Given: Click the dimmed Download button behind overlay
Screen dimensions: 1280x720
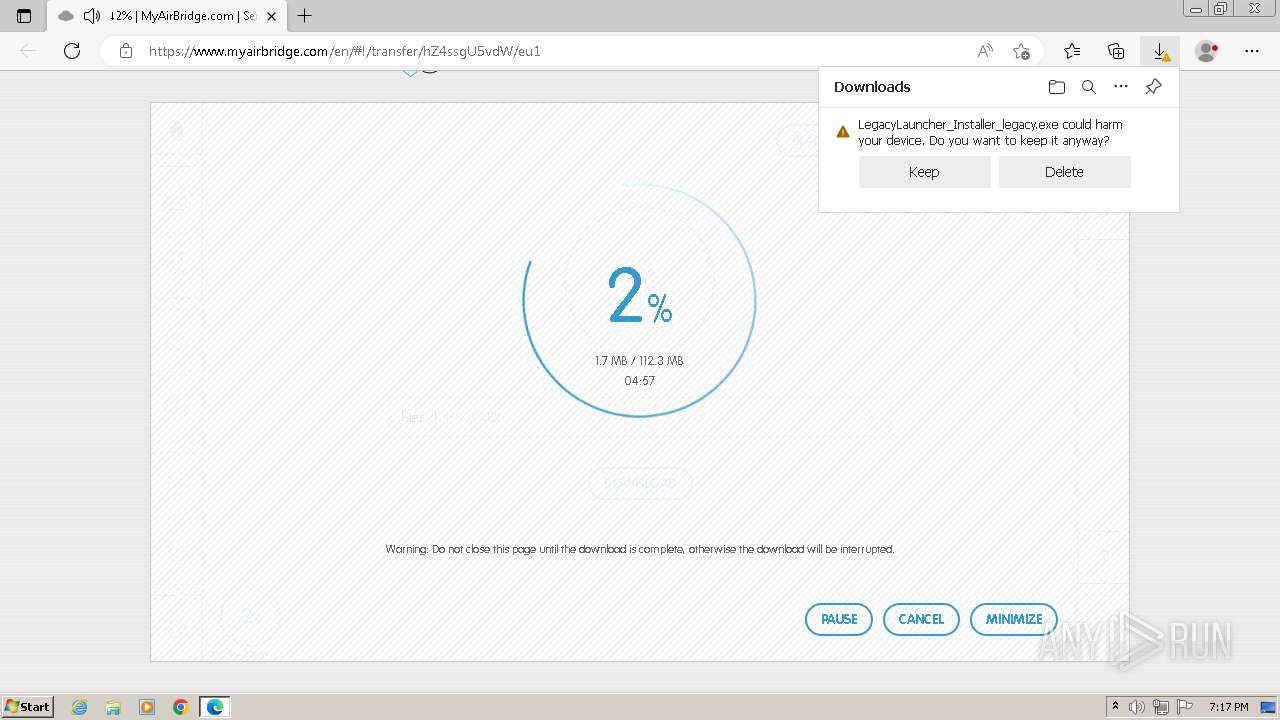Looking at the screenshot, I should click(x=640, y=483).
